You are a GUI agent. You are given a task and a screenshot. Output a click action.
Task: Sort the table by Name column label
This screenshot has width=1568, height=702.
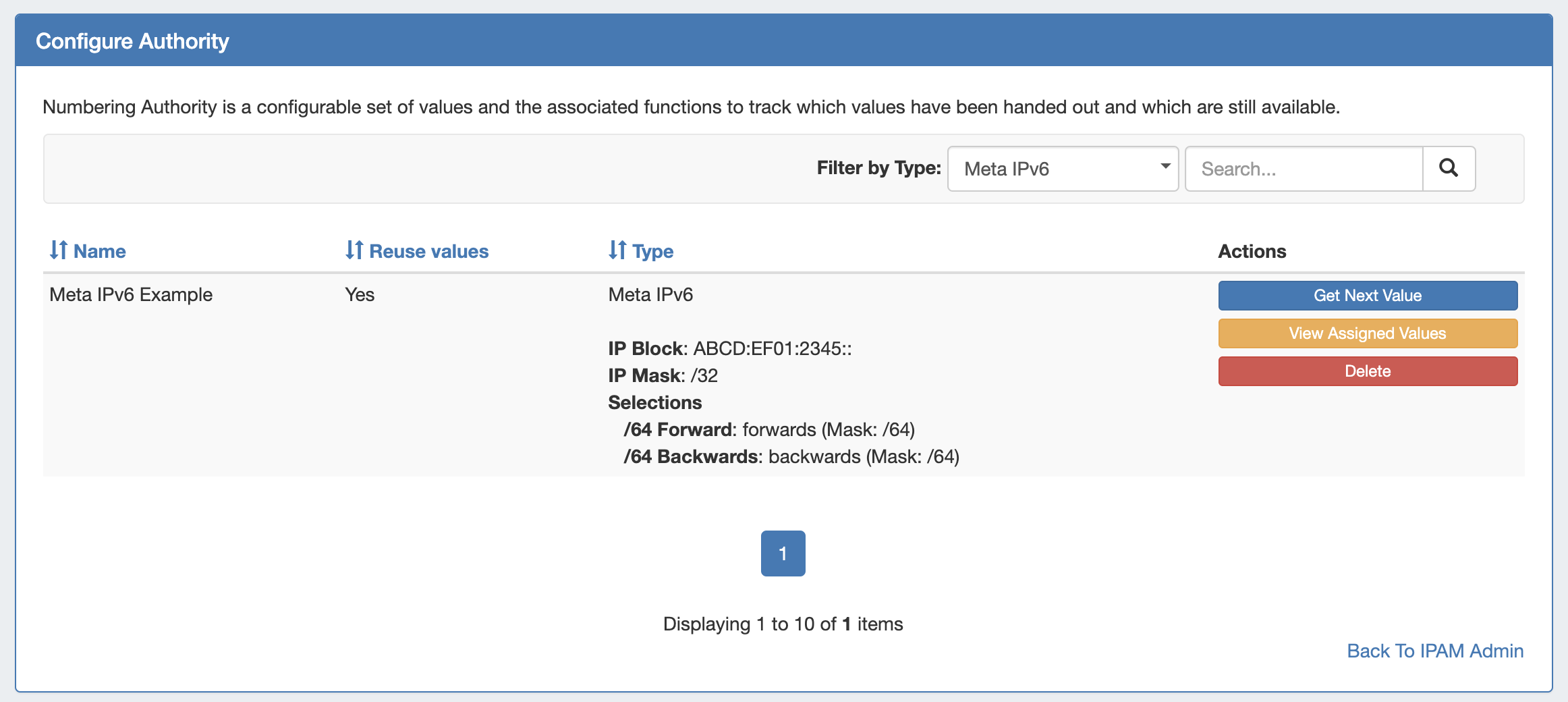[x=100, y=251]
